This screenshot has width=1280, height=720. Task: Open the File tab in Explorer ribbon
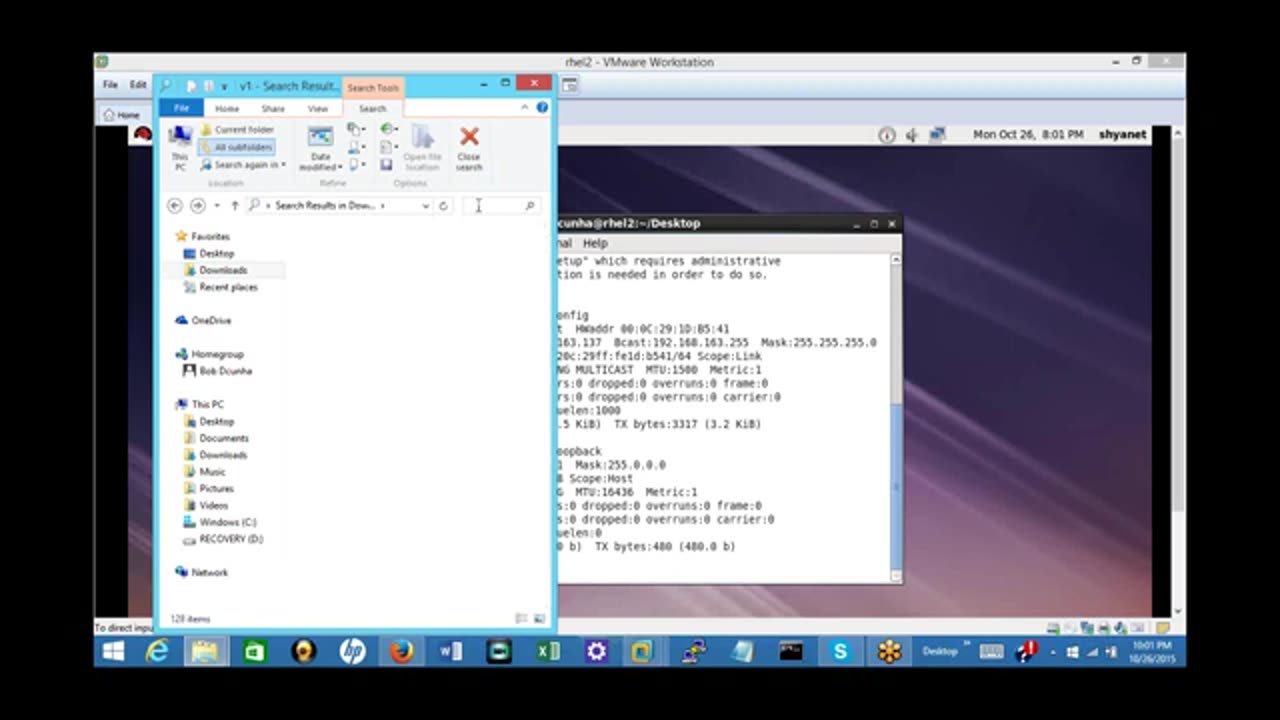coord(181,108)
